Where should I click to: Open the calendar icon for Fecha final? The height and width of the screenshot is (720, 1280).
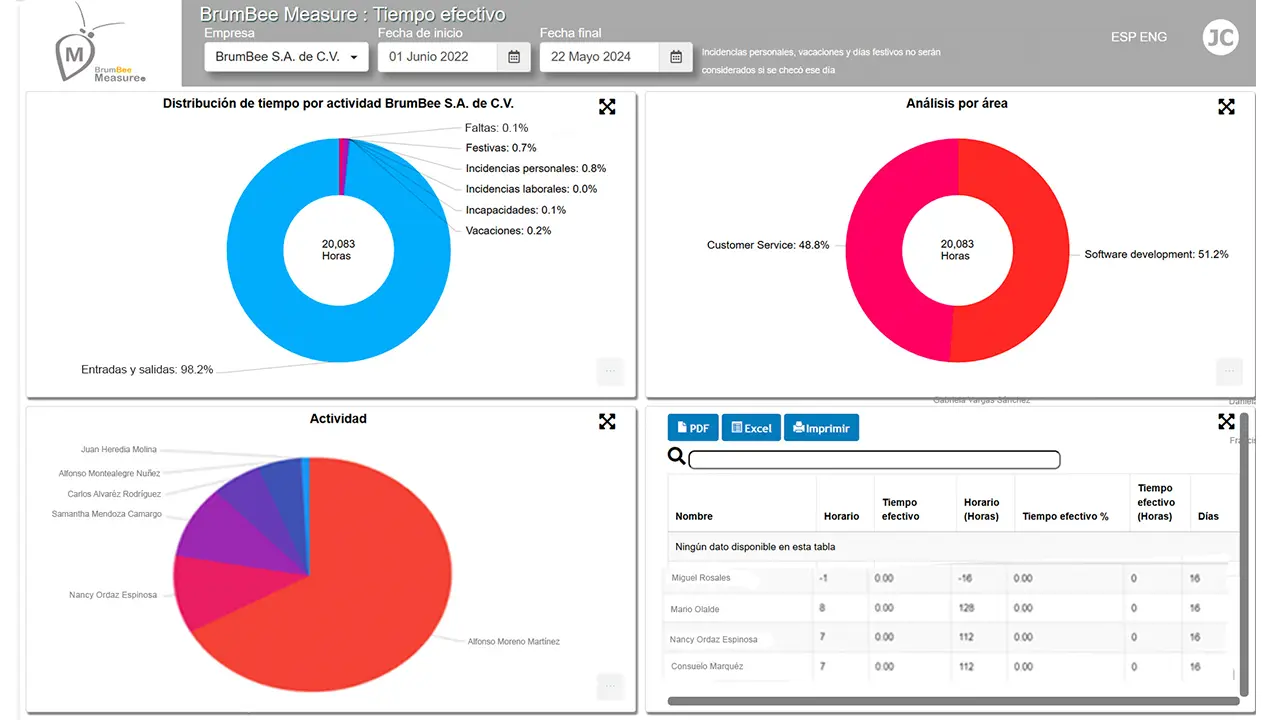(676, 57)
